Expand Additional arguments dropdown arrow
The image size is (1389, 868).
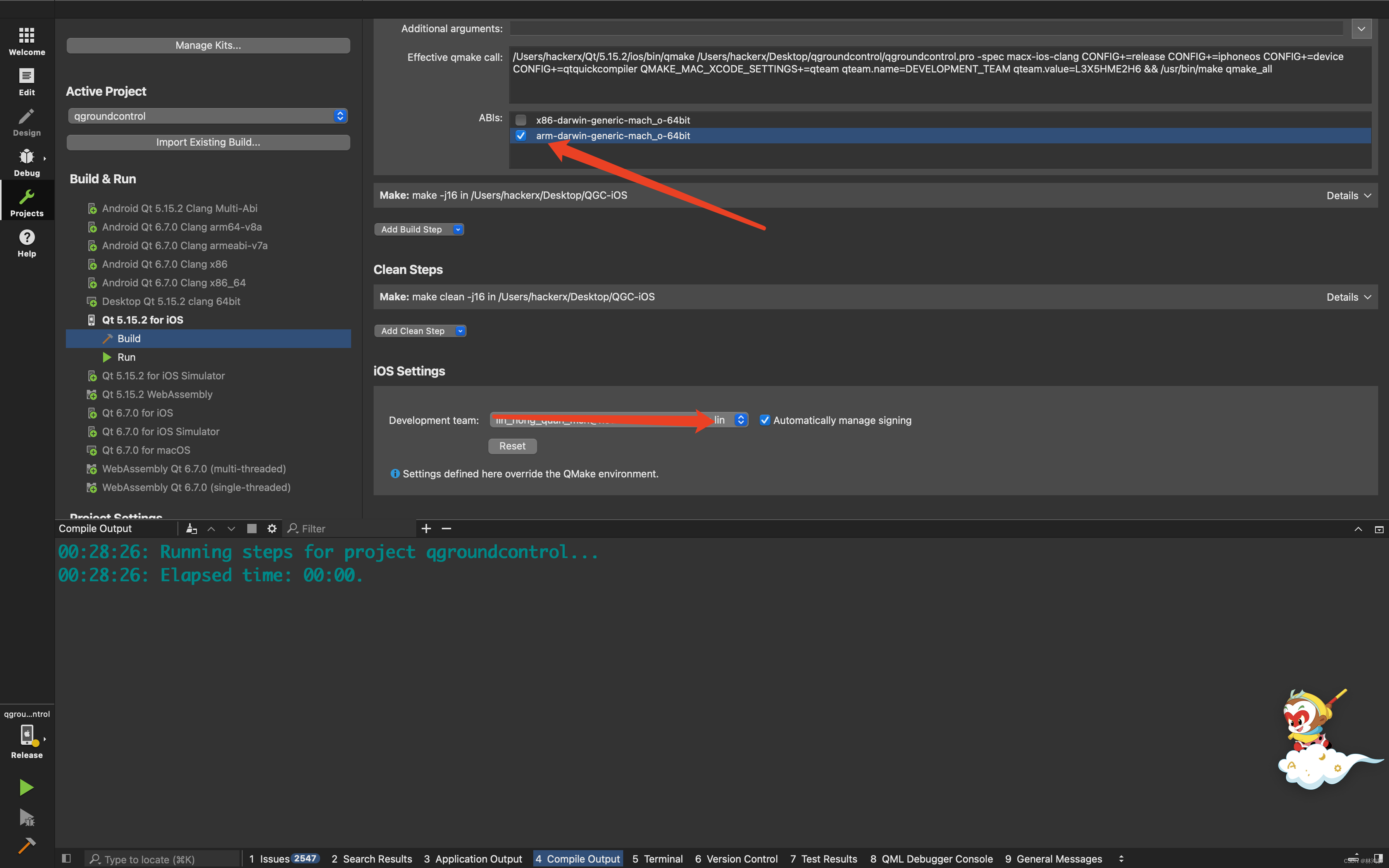[1361, 29]
